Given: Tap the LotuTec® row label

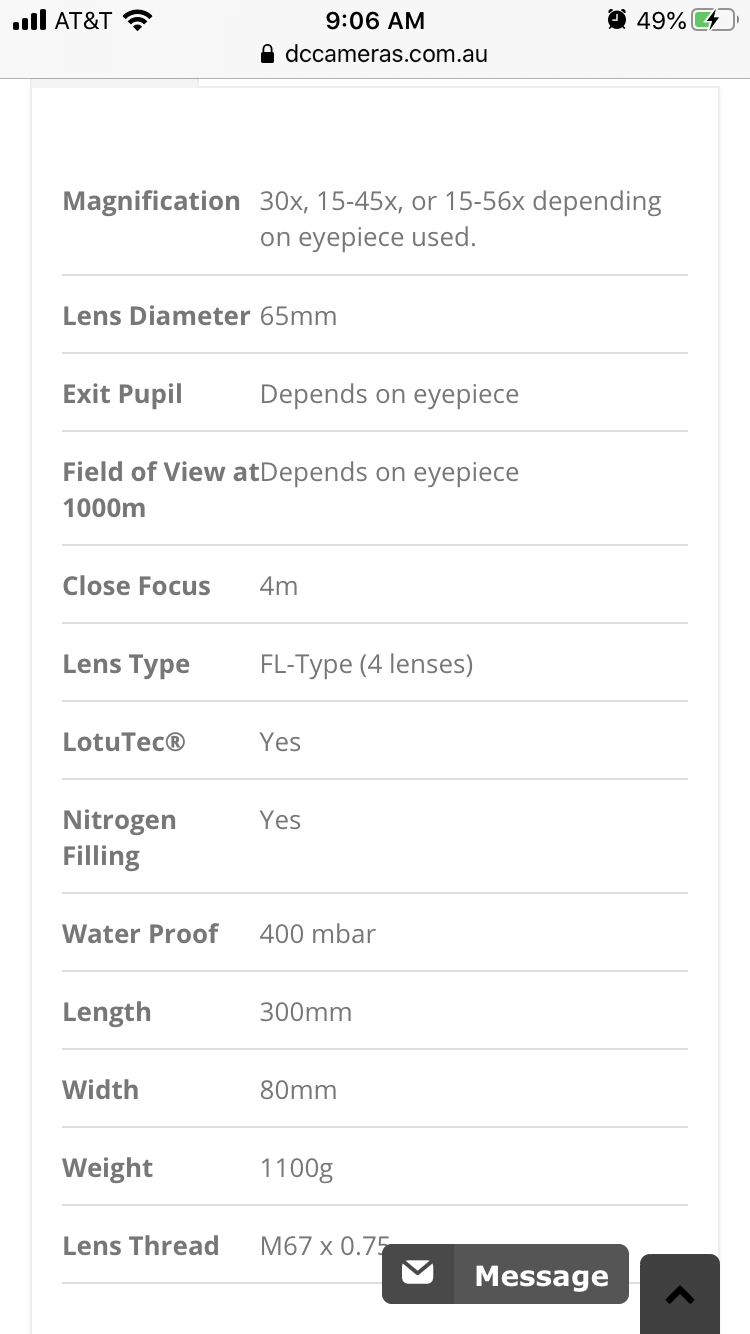Looking at the screenshot, I should [x=124, y=742].
